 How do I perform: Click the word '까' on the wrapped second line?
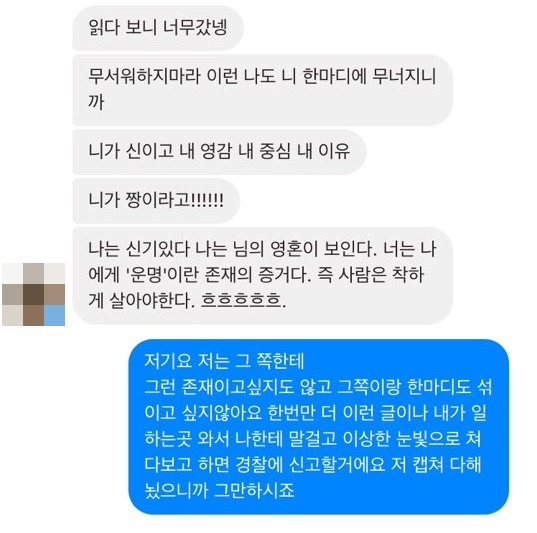[96, 102]
